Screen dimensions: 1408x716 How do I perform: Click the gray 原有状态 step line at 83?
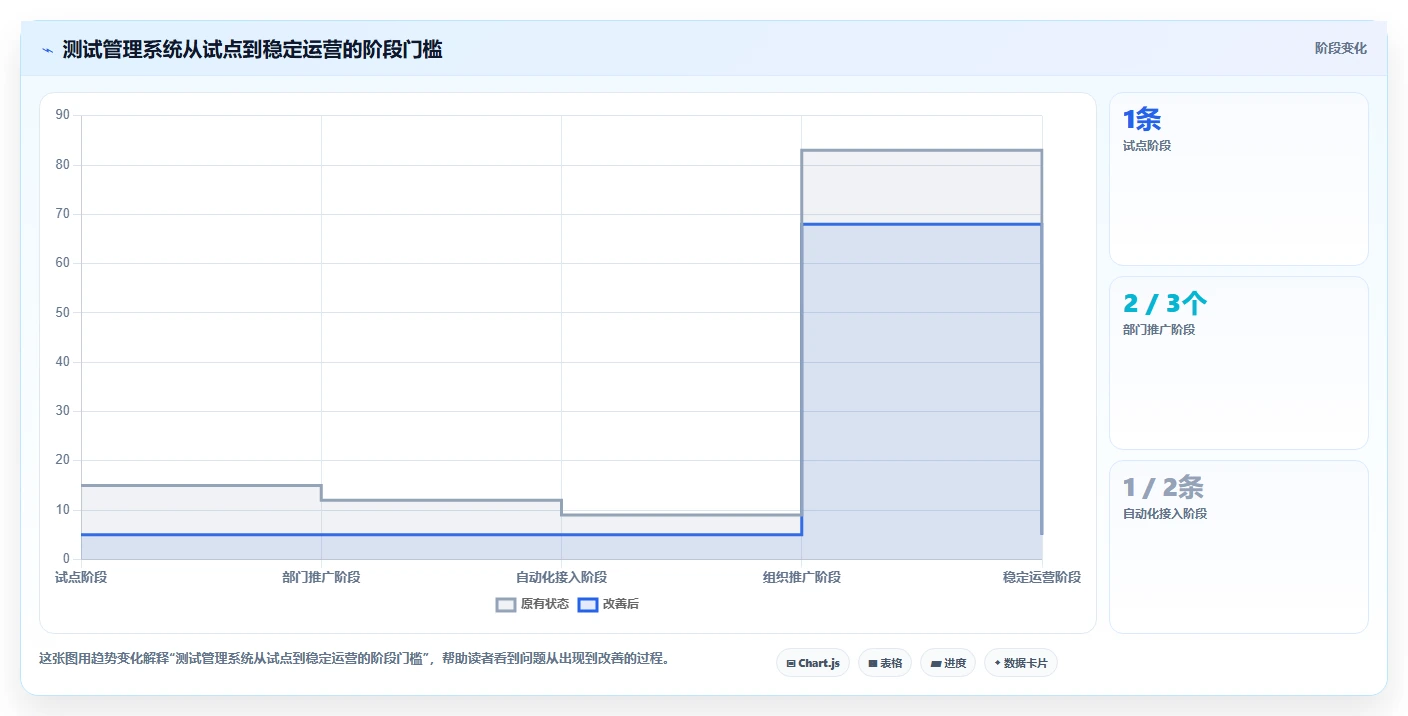921,150
